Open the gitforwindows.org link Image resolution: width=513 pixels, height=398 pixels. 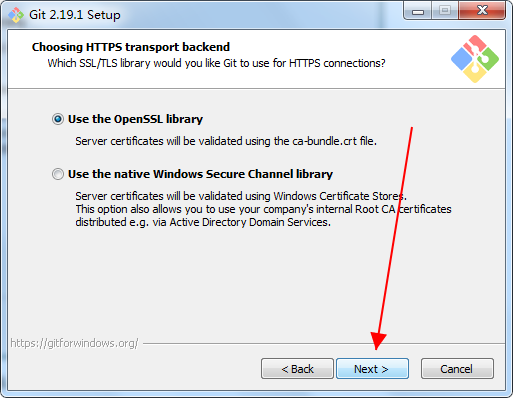(x=74, y=343)
